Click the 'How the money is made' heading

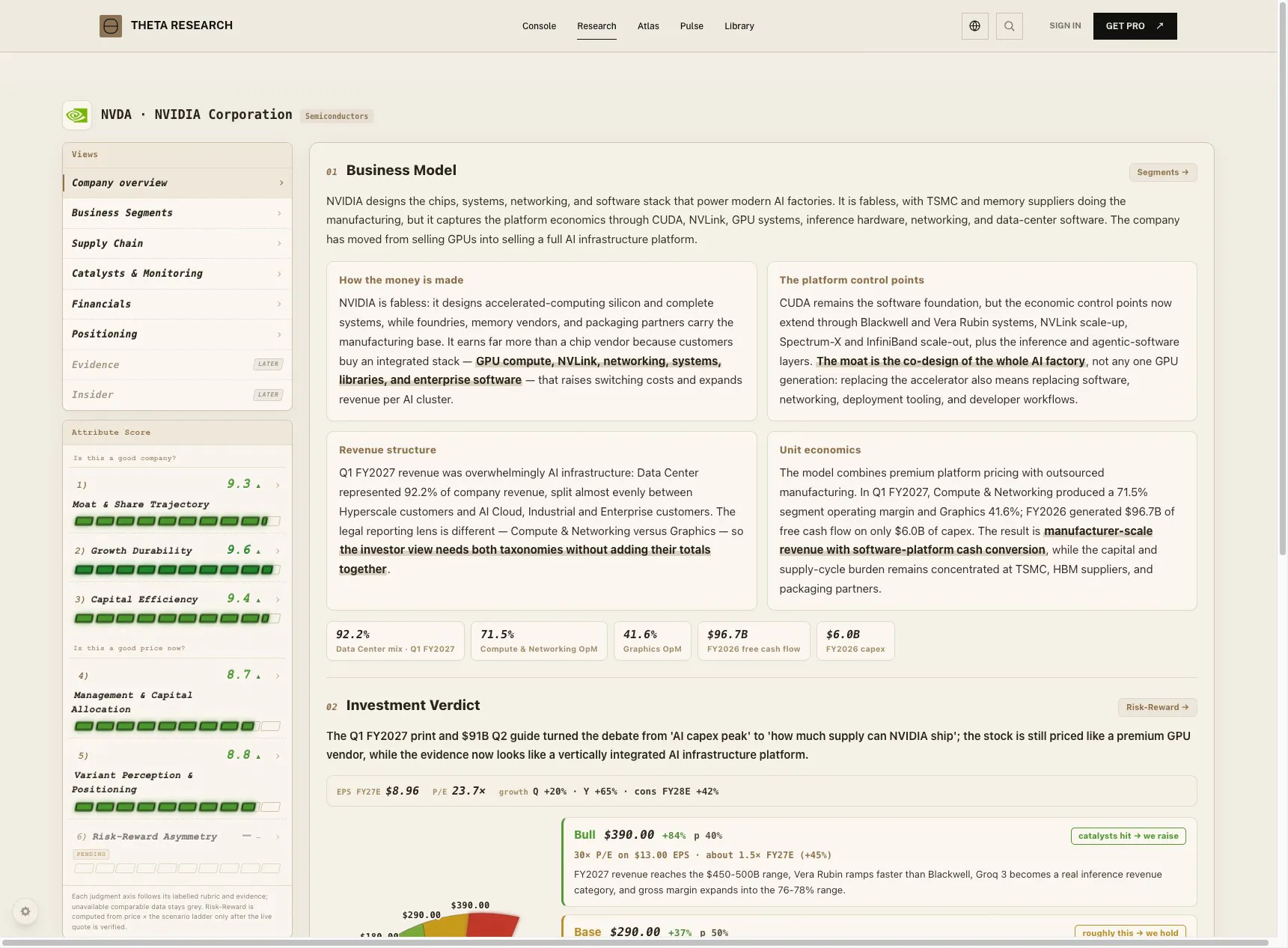[x=401, y=280]
